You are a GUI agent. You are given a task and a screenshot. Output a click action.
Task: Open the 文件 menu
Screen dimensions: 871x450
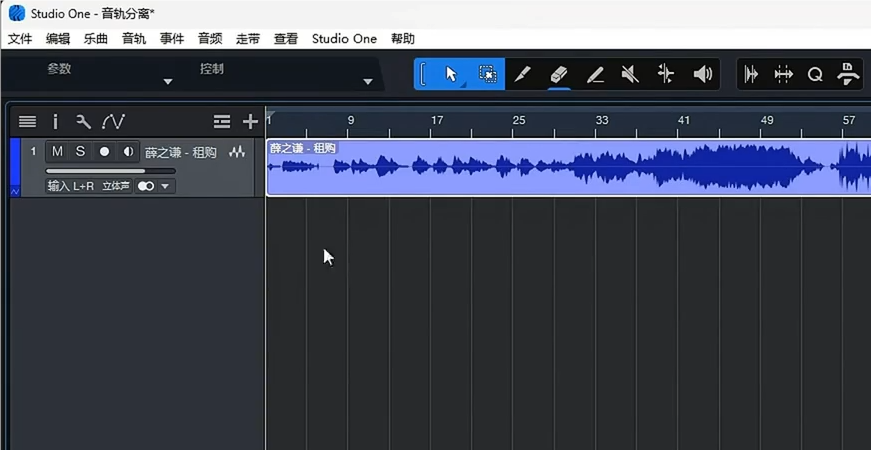(20, 39)
